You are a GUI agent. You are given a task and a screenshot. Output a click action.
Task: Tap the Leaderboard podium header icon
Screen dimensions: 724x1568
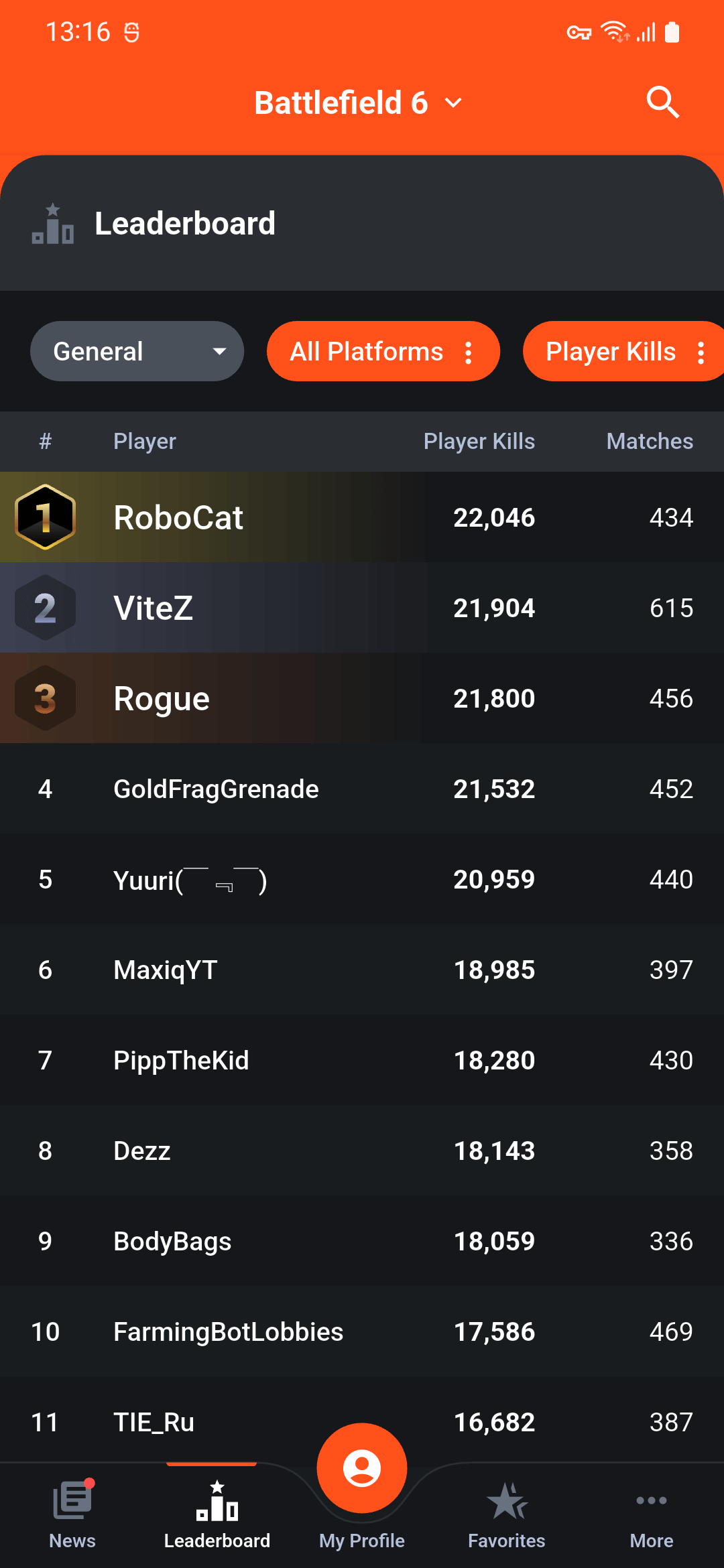coord(53,224)
